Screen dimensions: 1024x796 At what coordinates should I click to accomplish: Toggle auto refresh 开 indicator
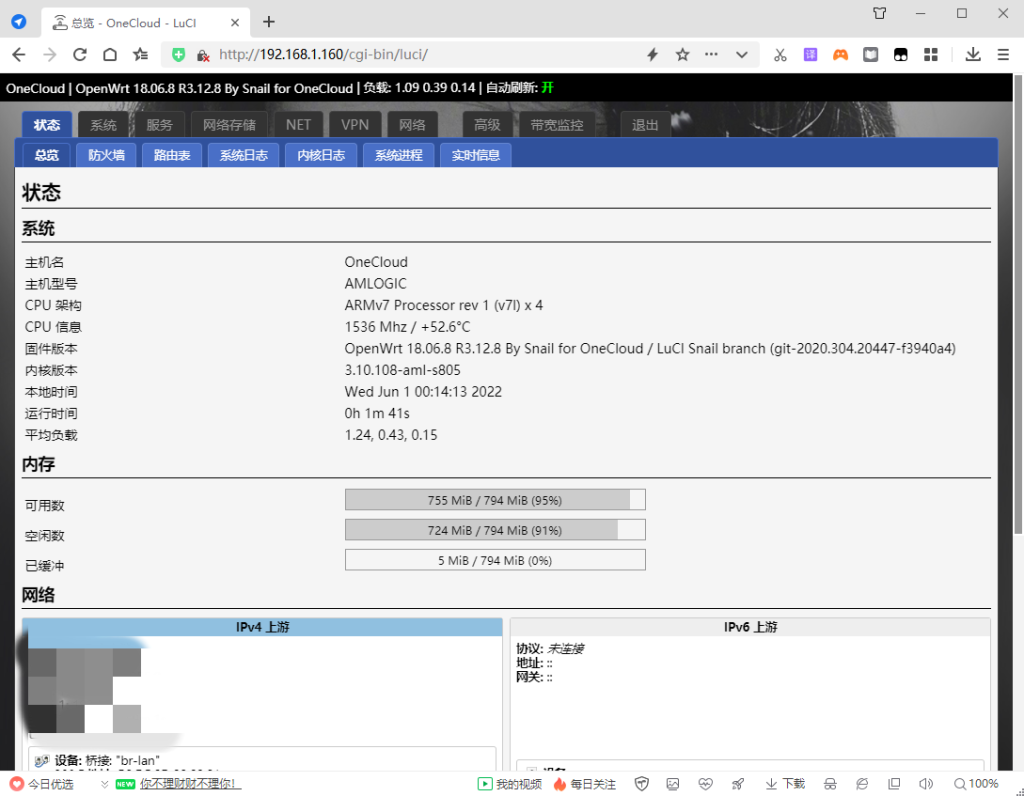pos(547,88)
